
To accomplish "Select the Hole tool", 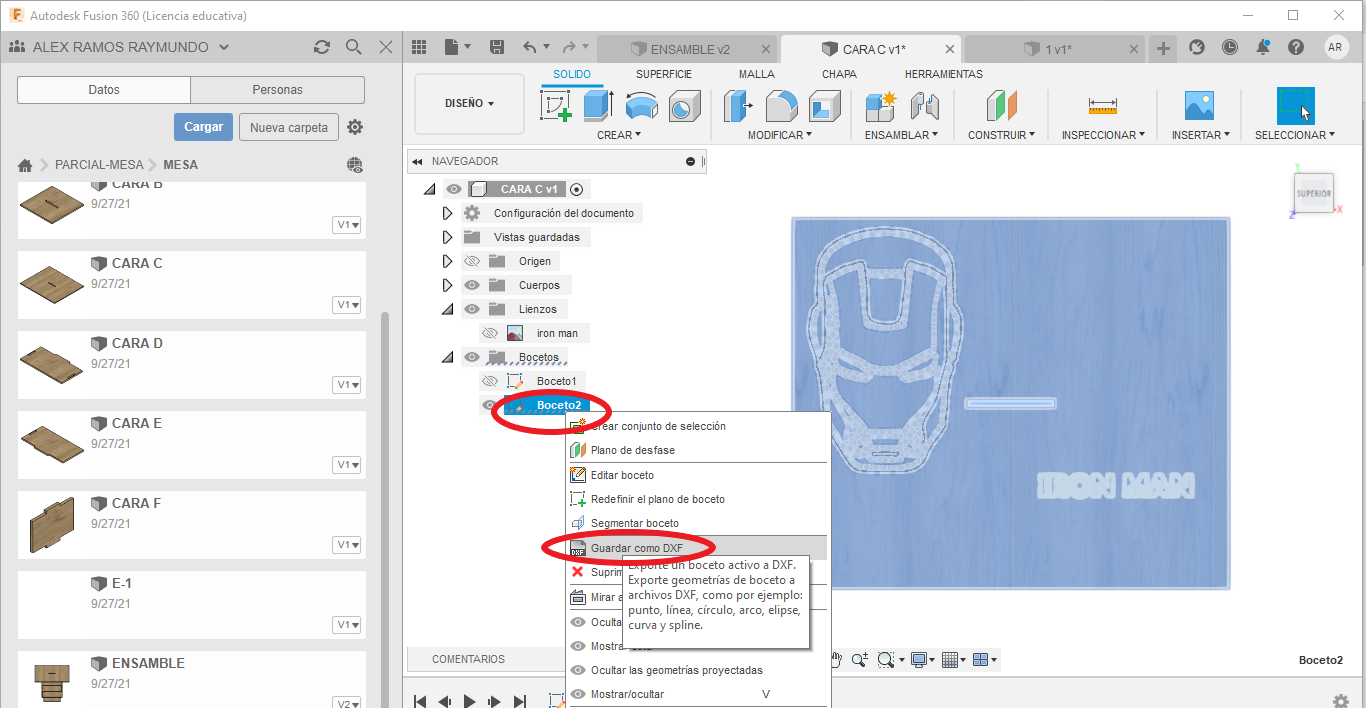I will point(684,105).
